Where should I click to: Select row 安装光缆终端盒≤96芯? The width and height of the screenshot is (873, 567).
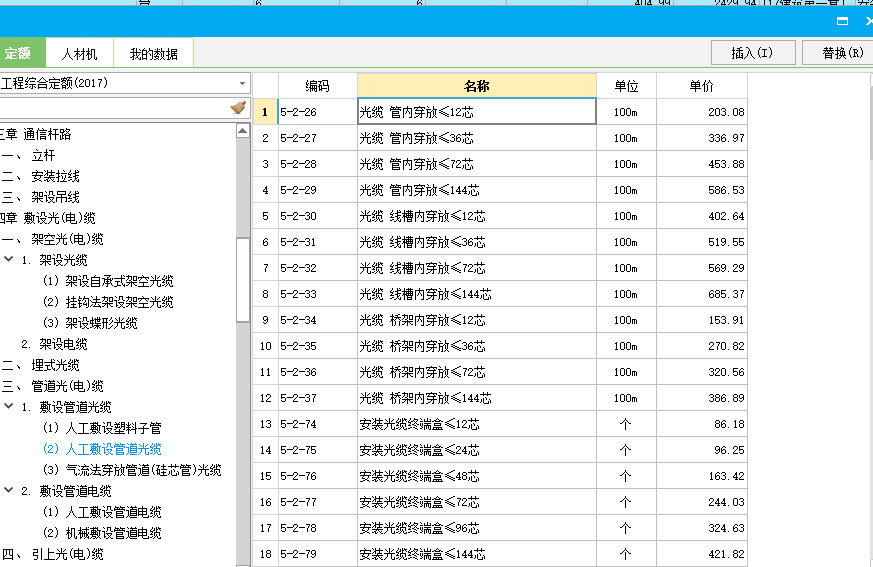point(477,527)
